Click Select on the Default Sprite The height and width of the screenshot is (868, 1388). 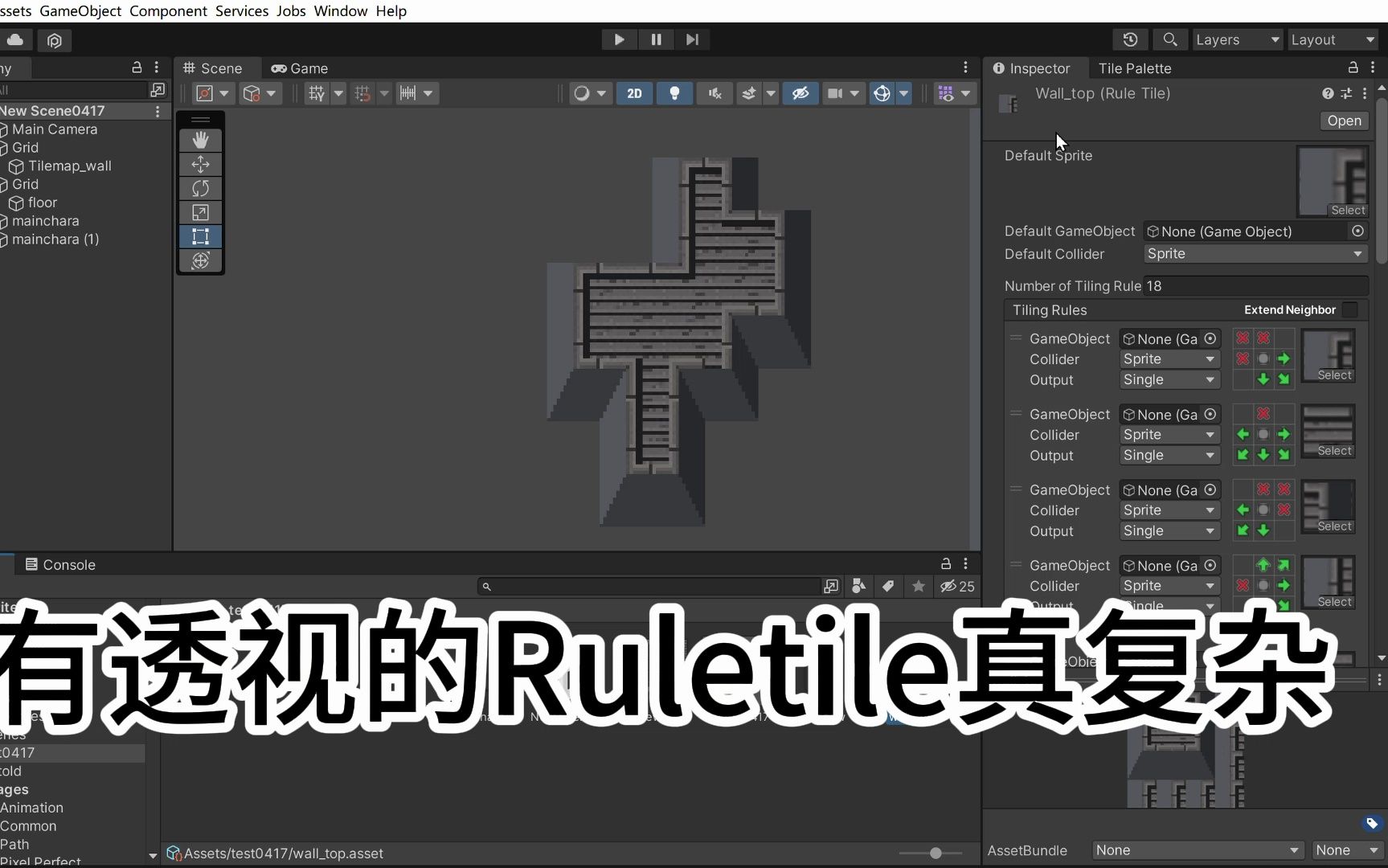[1348, 210]
